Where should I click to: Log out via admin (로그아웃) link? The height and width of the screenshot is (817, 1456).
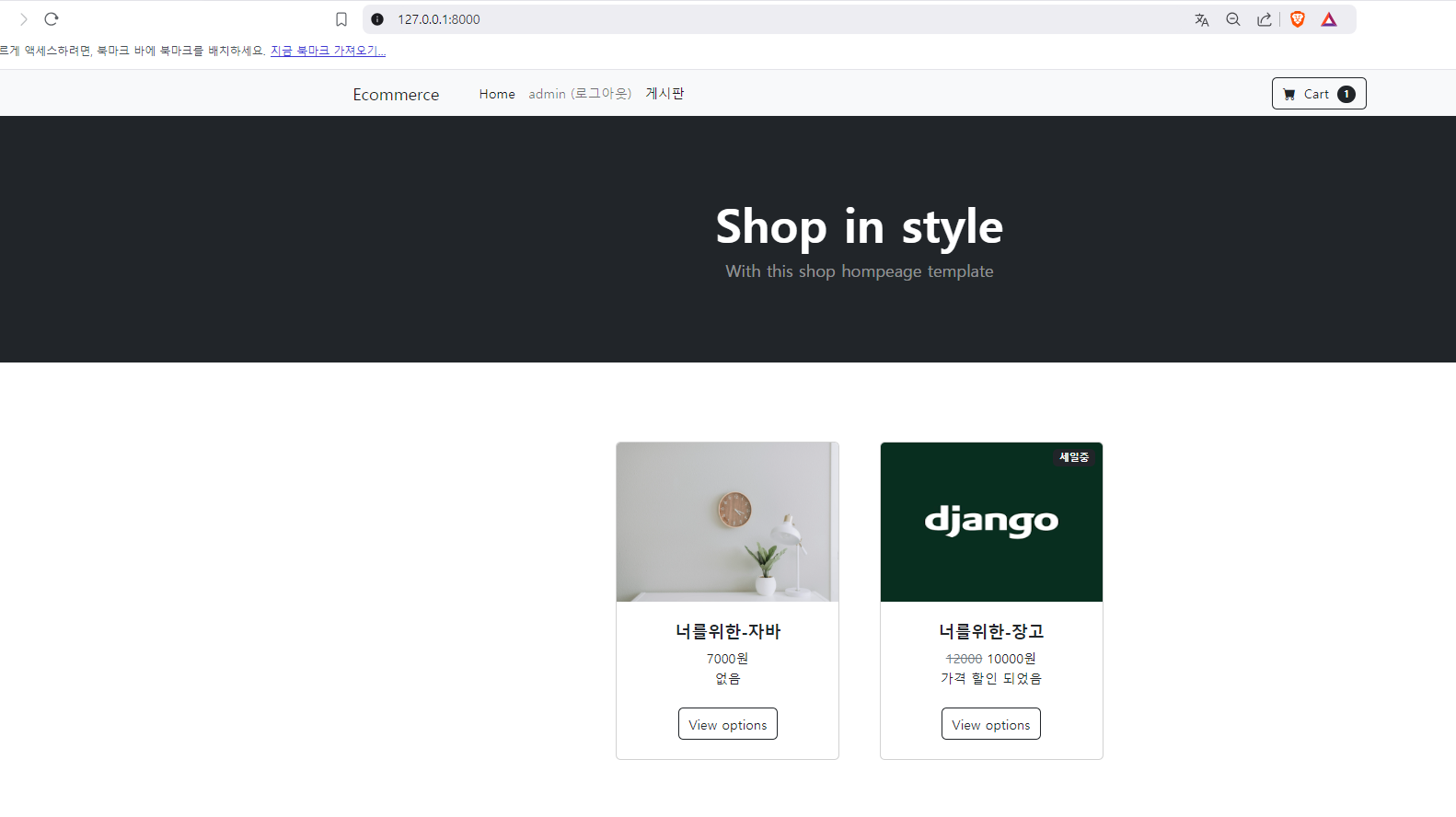580,94
